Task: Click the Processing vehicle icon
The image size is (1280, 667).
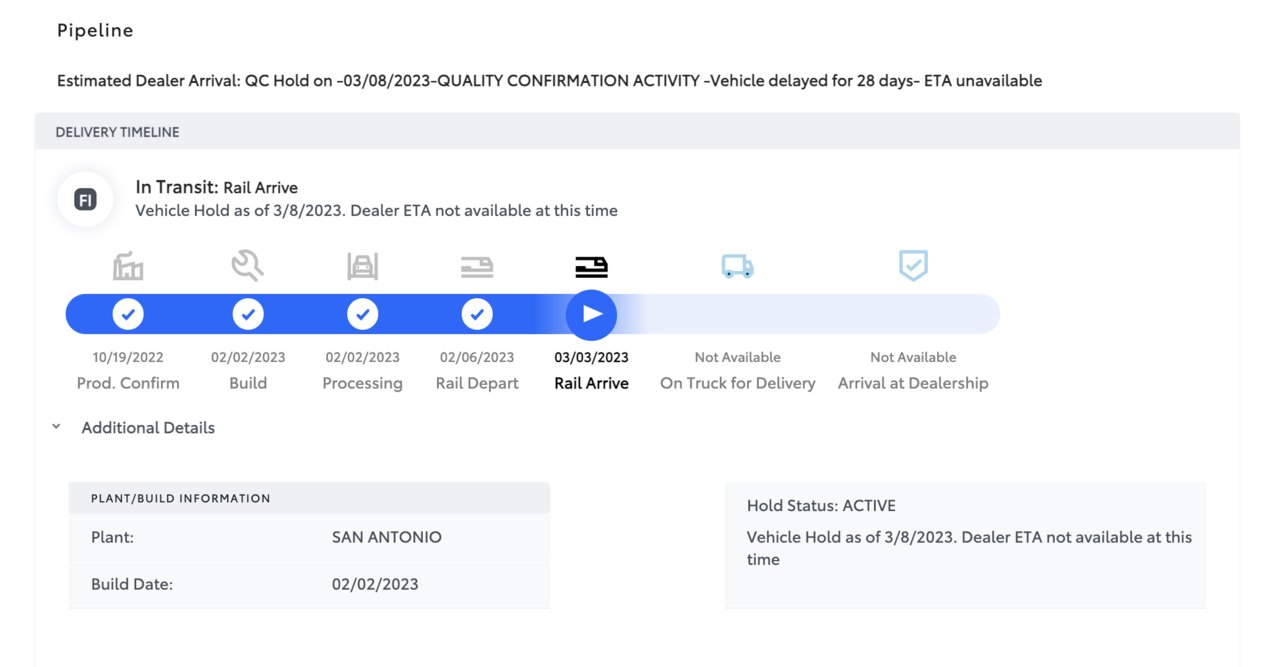Action: coord(362,266)
